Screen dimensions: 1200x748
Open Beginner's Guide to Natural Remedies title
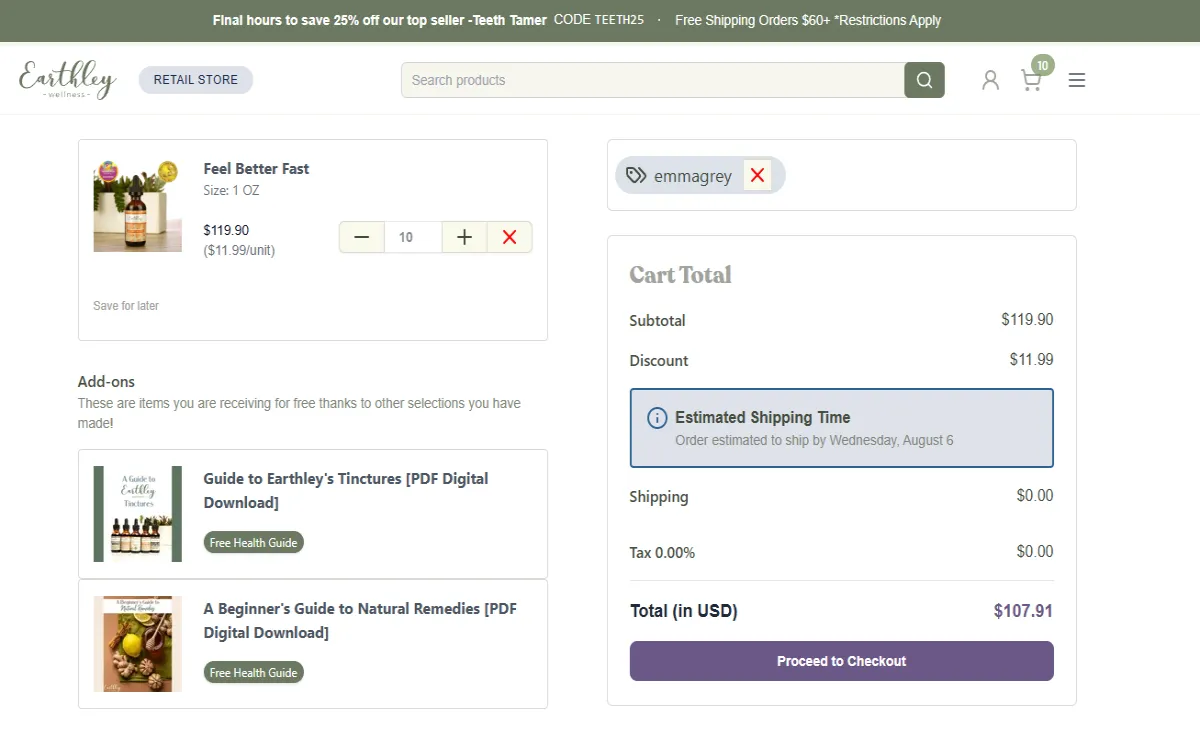pos(360,620)
